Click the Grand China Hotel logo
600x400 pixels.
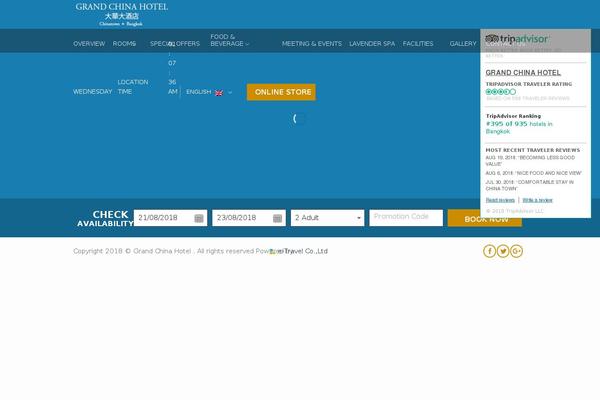pyautogui.click(x=121, y=14)
